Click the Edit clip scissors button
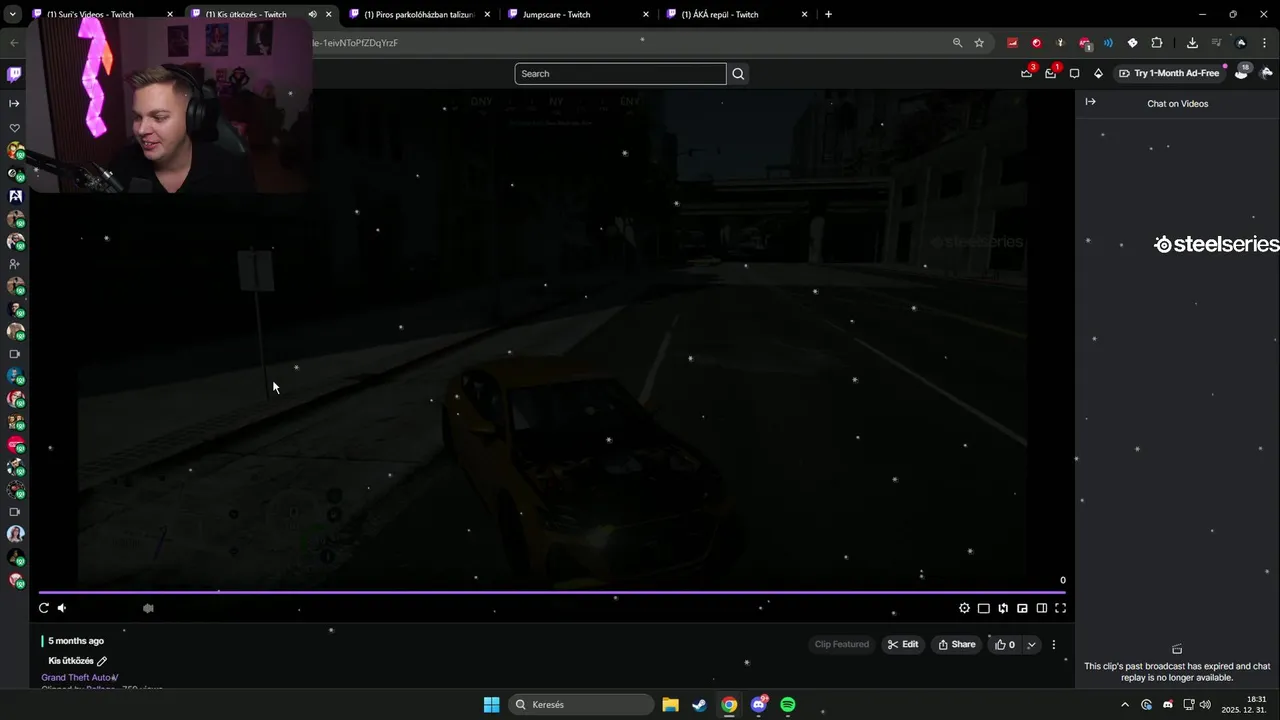The image size is (1280, 720). point(902,645)
